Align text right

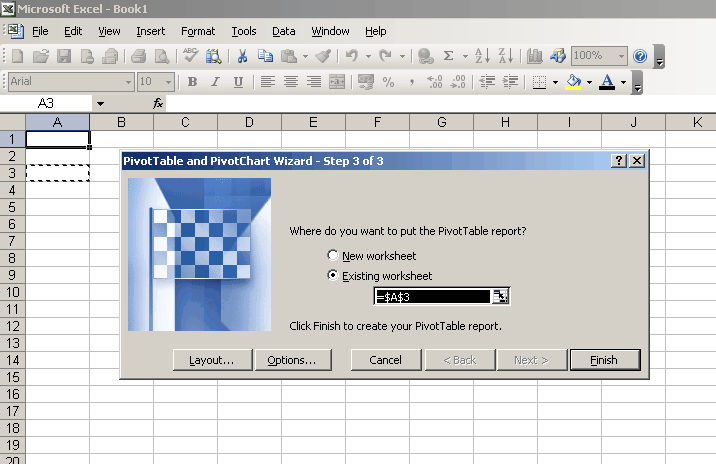[x=314, y=82]
